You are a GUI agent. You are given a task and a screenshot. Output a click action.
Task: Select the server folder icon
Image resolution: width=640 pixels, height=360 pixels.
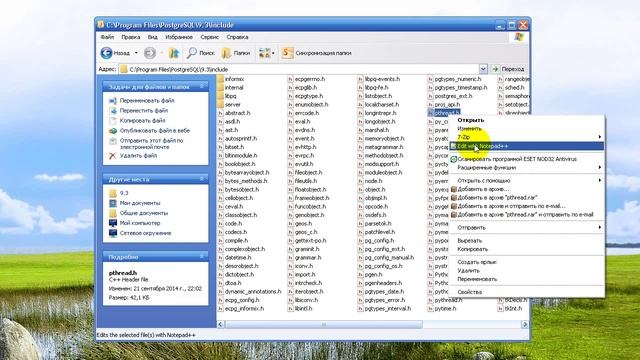[221, 104]
